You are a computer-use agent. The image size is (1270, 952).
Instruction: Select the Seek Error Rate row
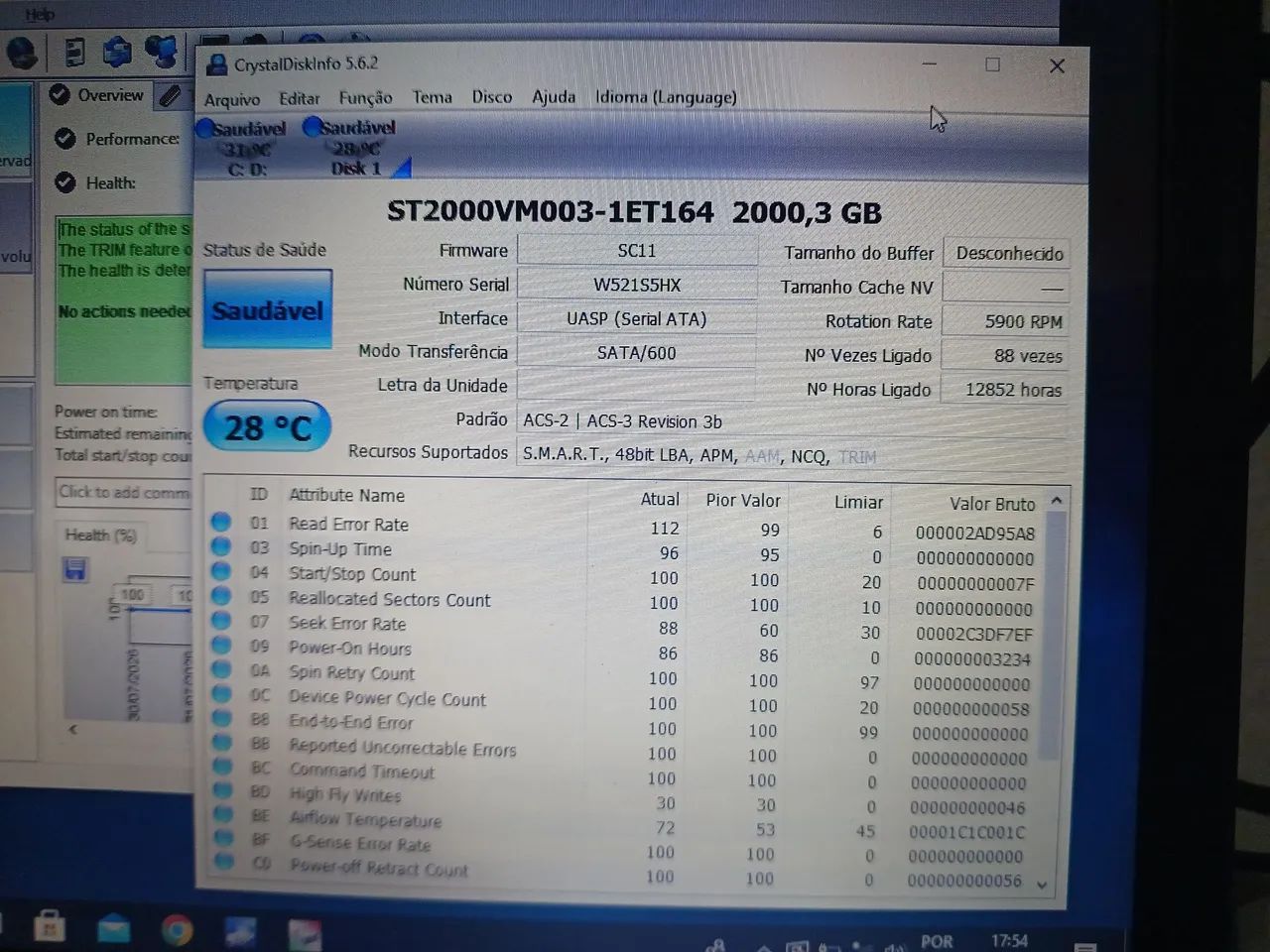click(623, 627)
